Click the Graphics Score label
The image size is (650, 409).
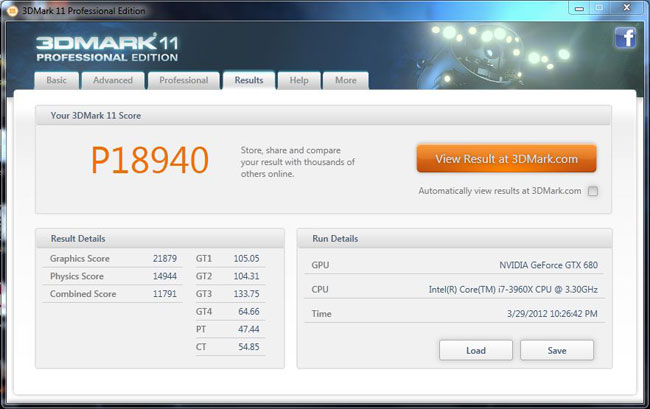(80, 259)
